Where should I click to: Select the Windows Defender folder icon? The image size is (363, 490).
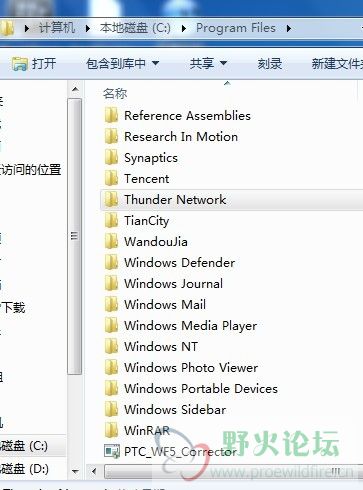coord(111,263)
